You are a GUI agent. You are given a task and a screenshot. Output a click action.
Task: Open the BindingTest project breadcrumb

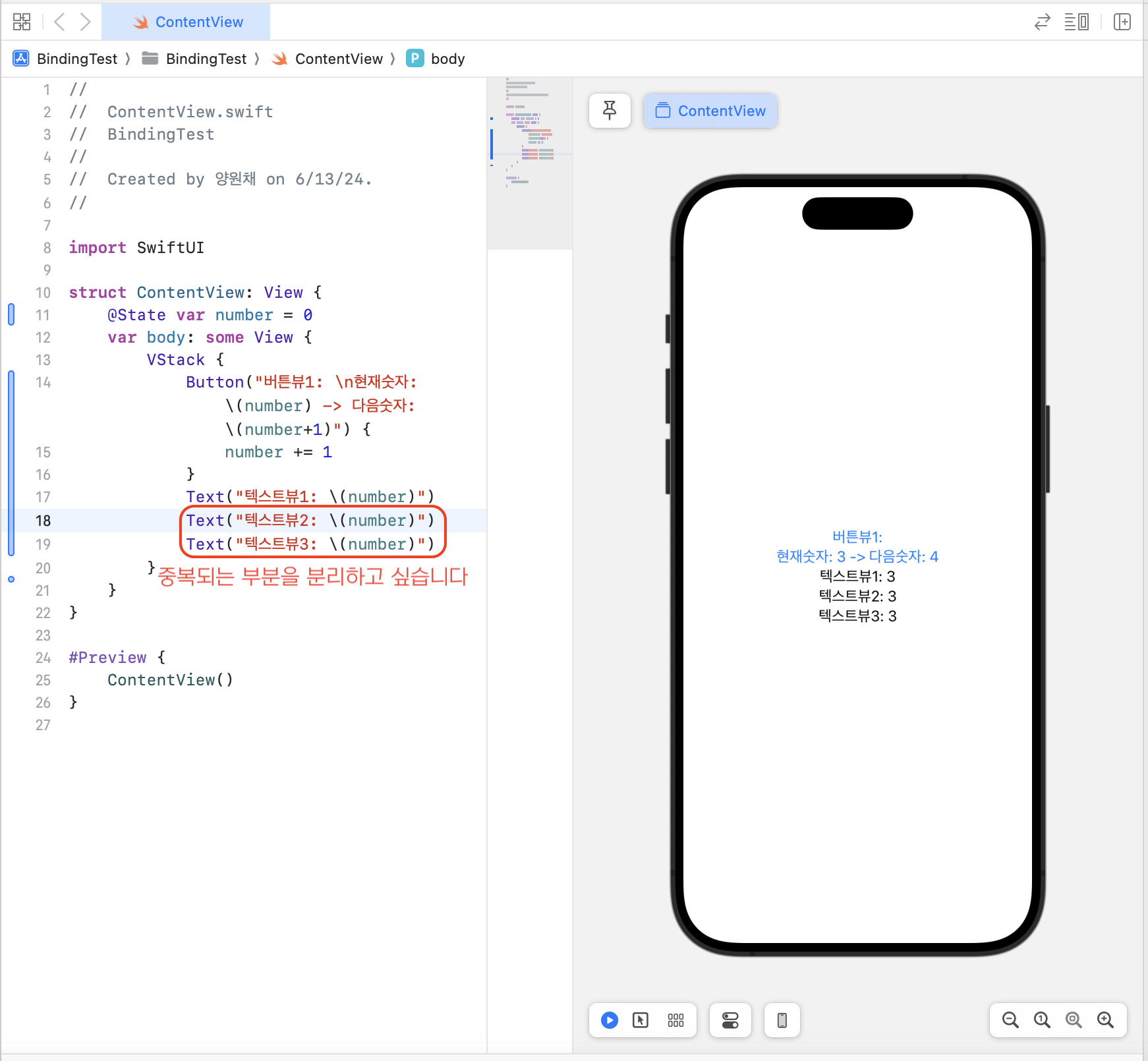tap(65, 59)
